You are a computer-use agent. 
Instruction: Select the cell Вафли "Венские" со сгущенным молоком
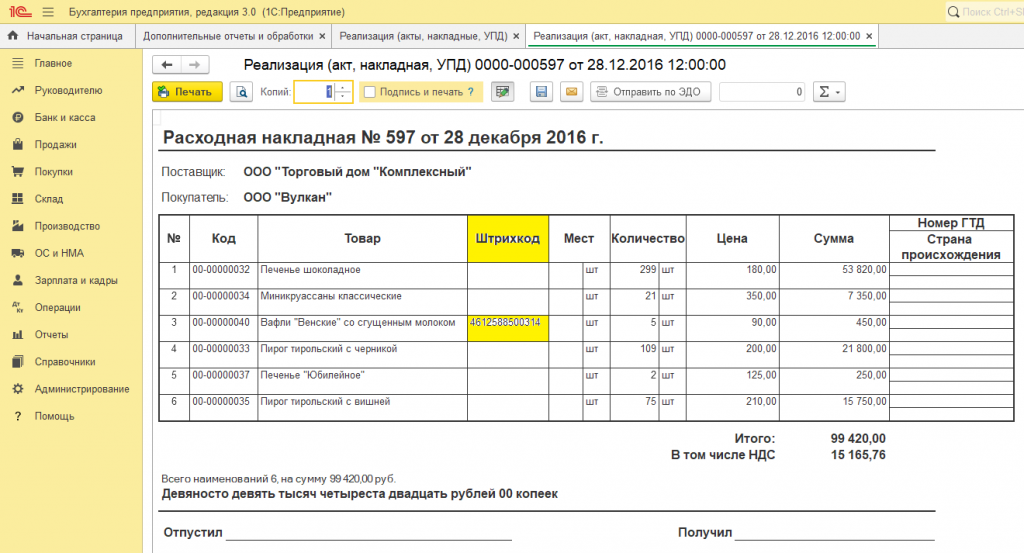point(362,328)
